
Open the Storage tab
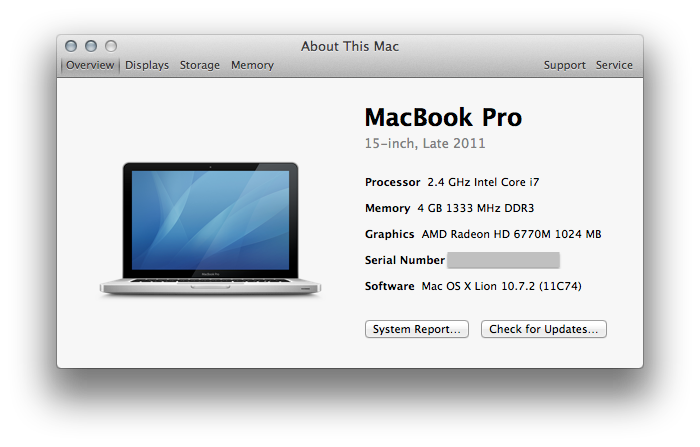tap(200, 65)
